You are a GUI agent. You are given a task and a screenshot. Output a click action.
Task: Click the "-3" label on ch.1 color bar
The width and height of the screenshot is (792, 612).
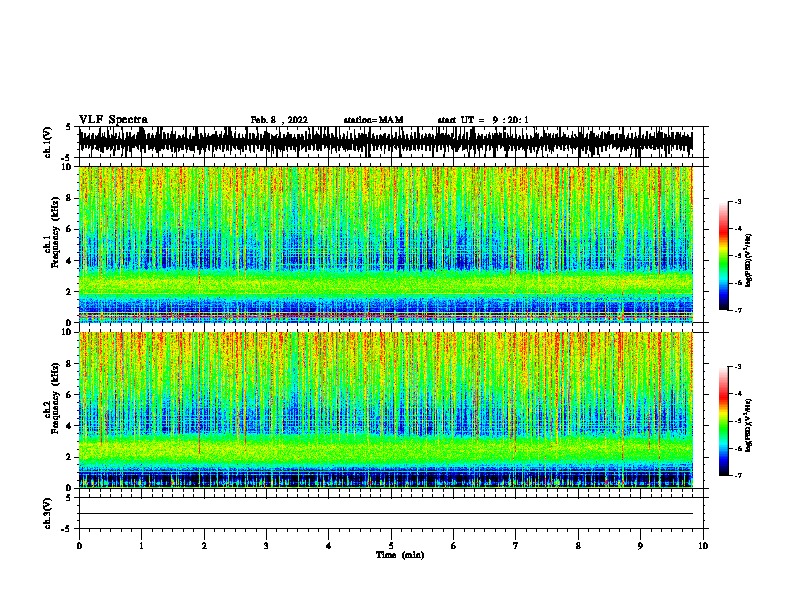pyautogui.click(x=737, y=201)
